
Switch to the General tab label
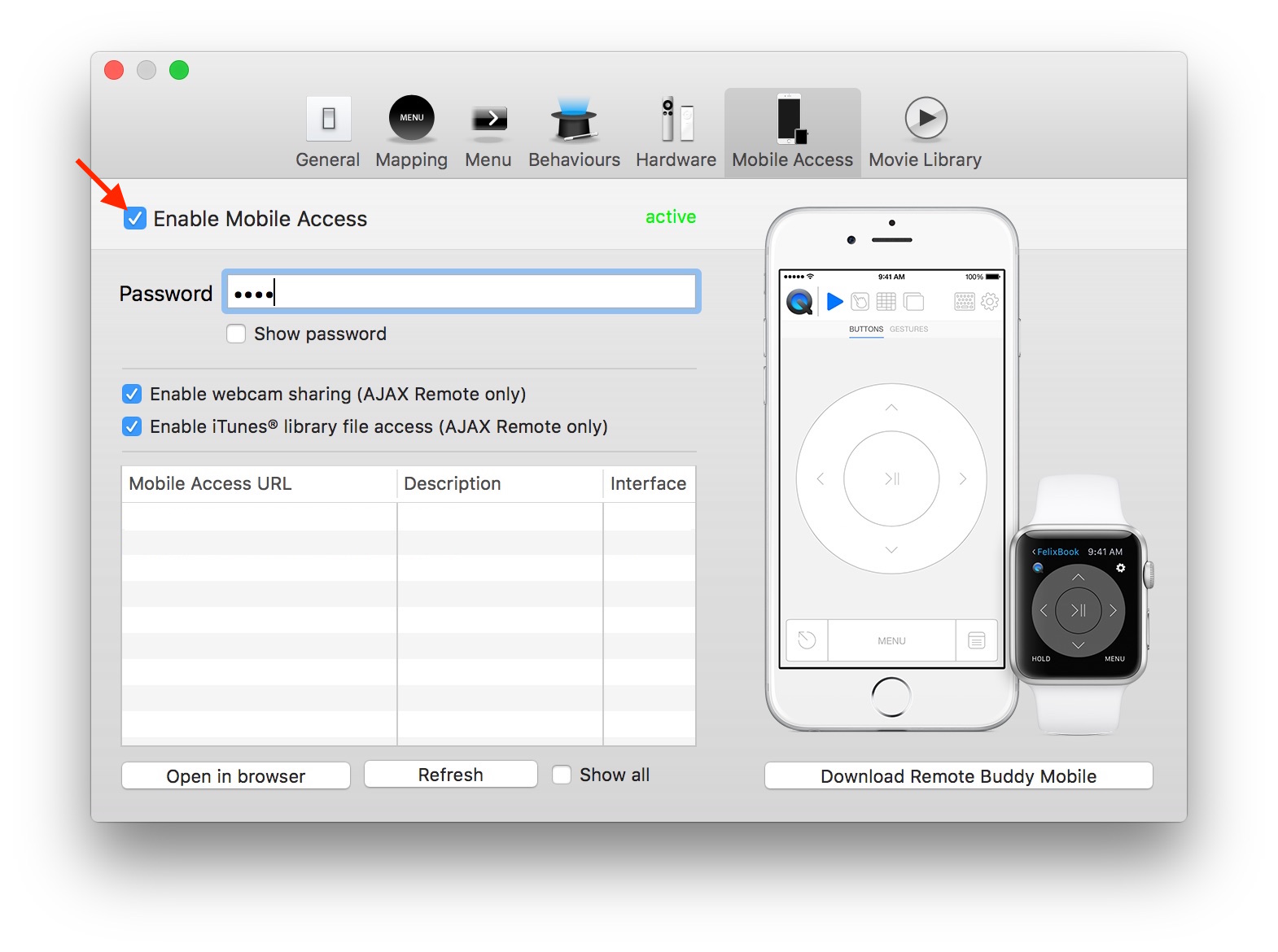(328, 159)
